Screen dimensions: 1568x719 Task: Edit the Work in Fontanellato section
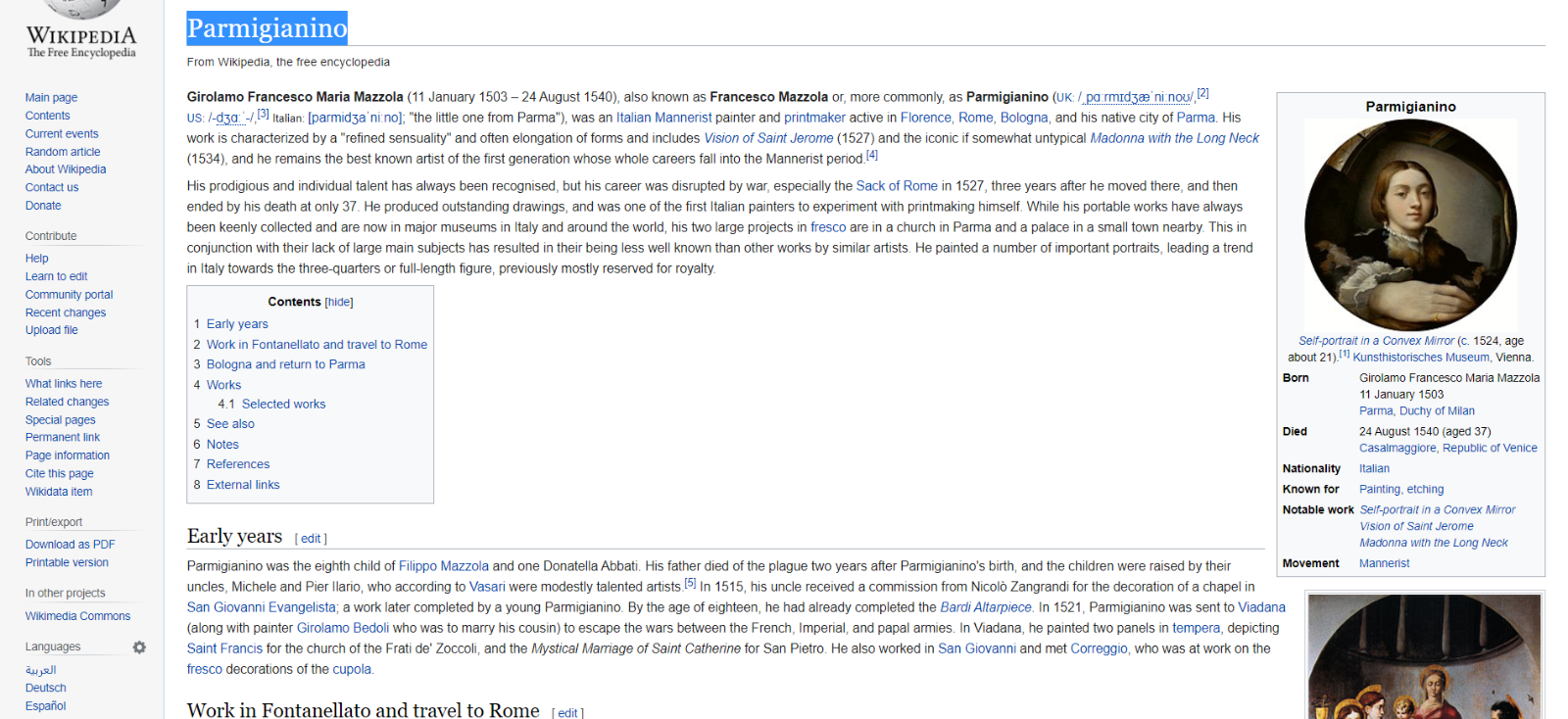point(567,712)
